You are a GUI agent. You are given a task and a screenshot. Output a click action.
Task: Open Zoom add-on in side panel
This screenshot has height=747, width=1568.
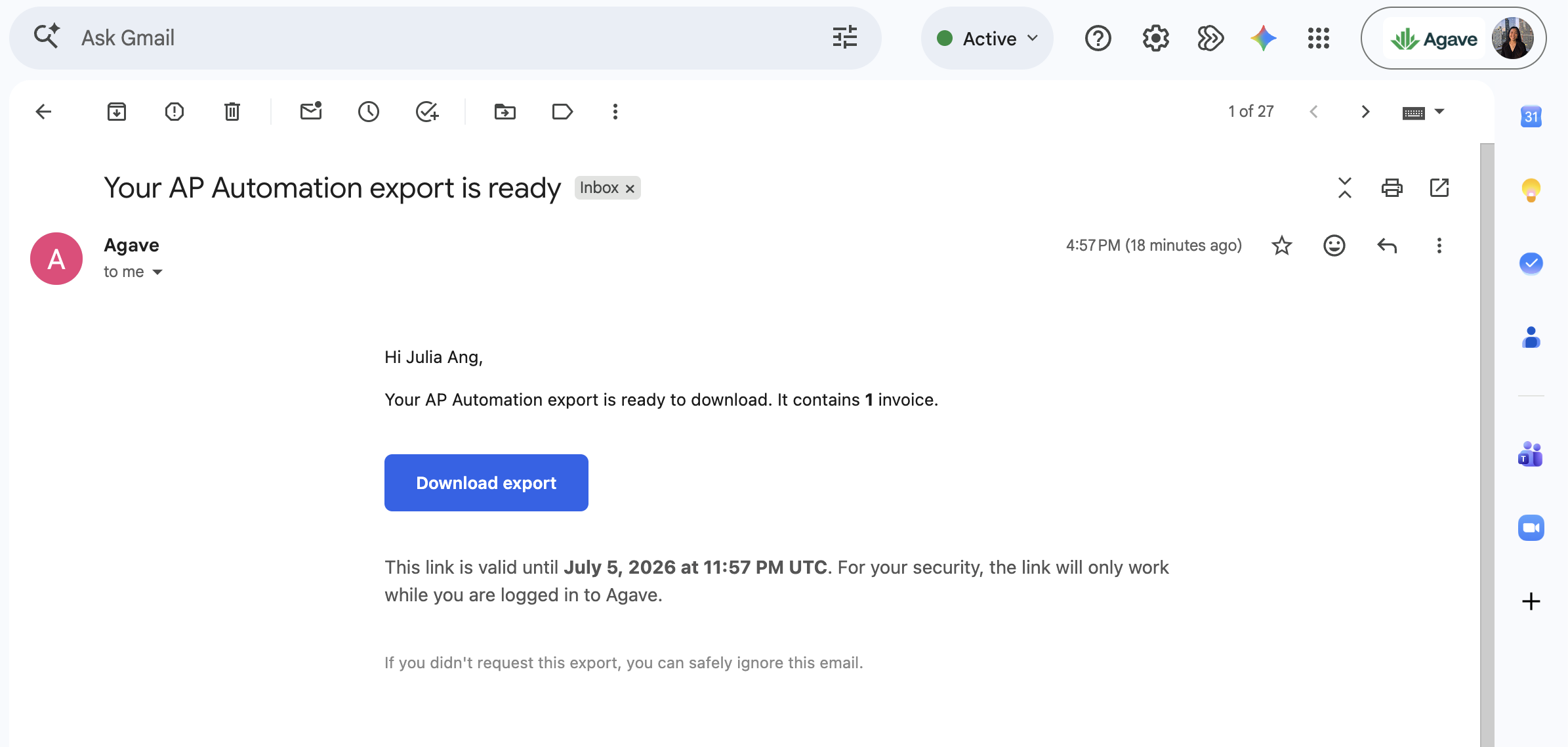click(1531, 528)
